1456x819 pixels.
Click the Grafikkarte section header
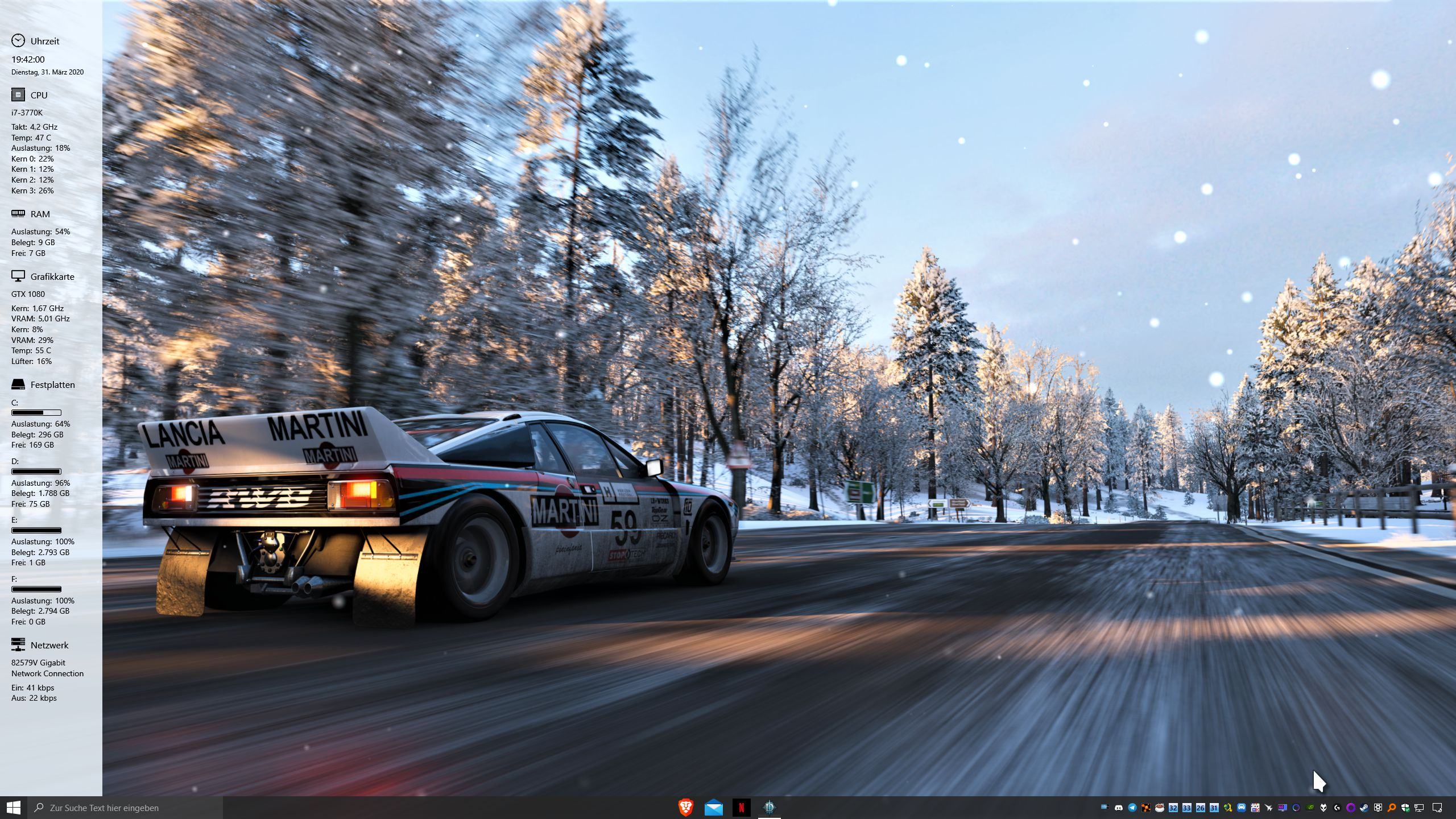(43, 276)
